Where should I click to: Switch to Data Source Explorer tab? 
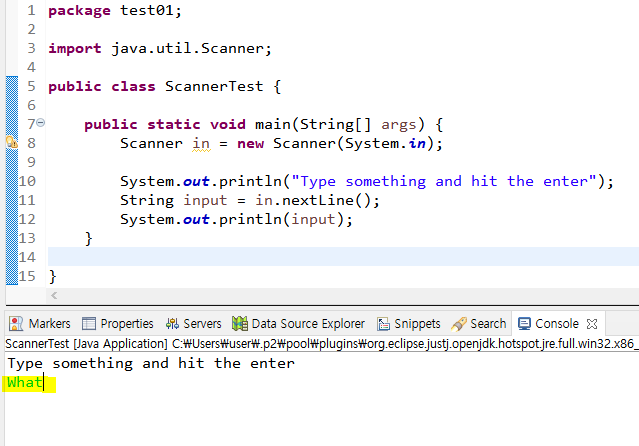pyautogui.click(x=298, y=324)
